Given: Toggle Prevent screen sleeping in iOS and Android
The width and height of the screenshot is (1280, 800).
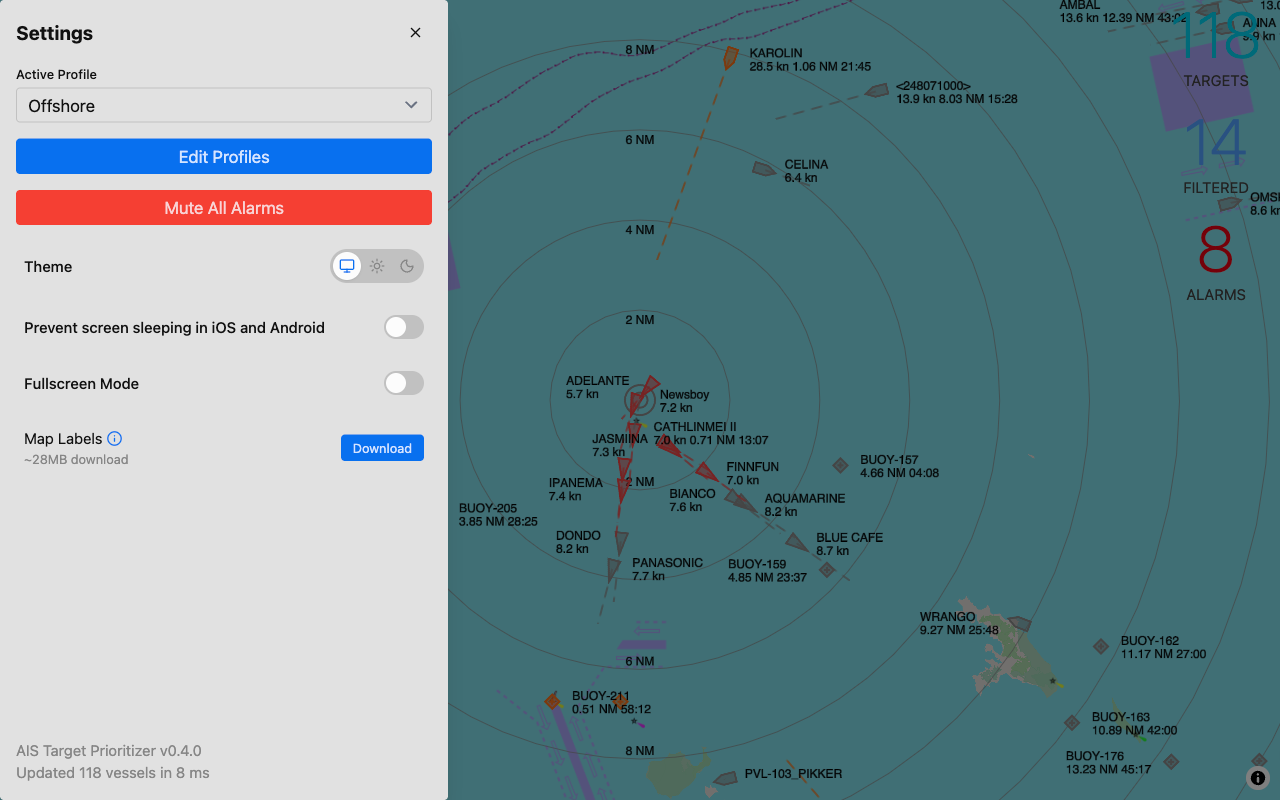Looking at the screenshot, I should 404,327.
